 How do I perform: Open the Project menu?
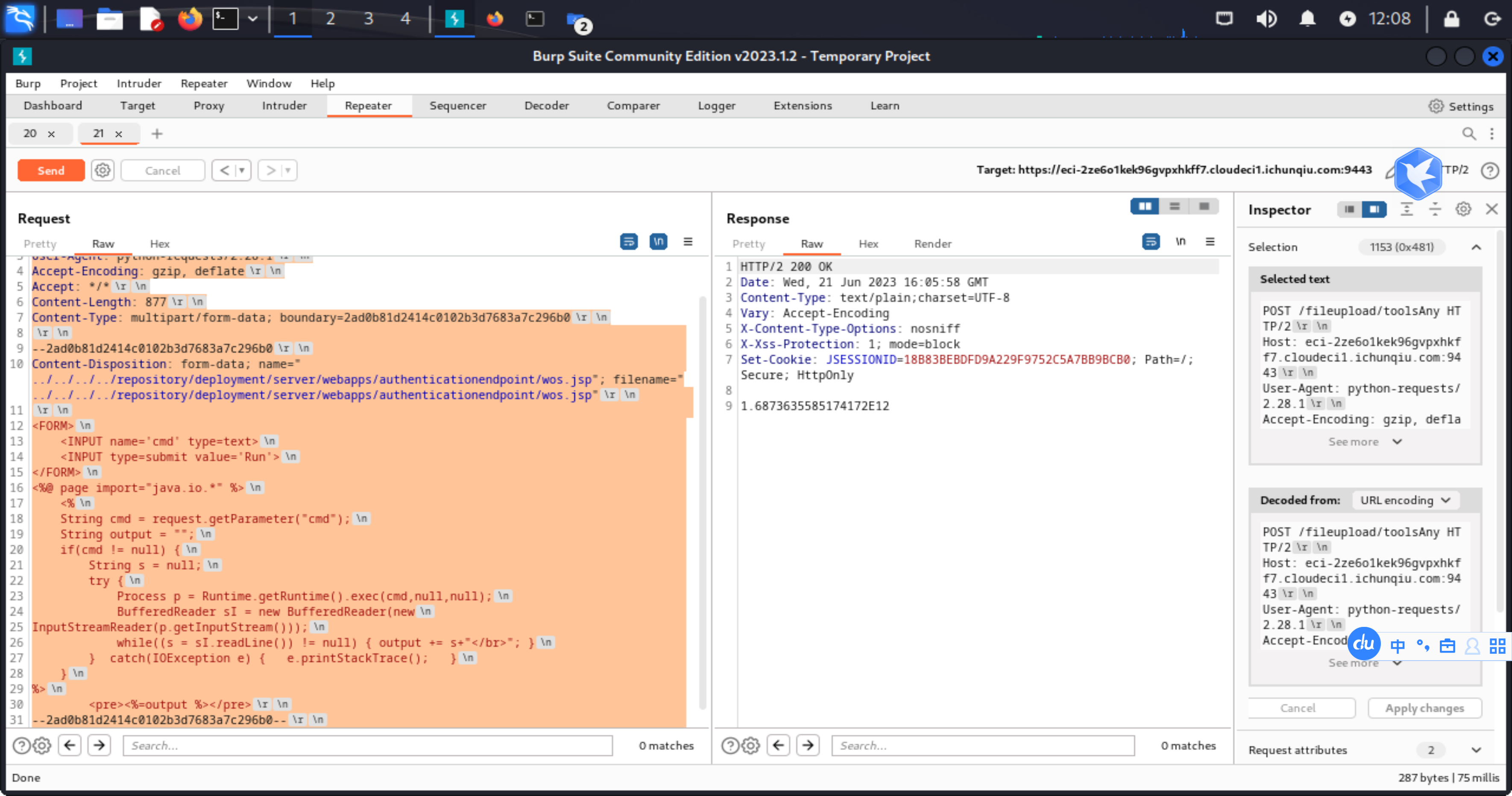pos(78,83)
